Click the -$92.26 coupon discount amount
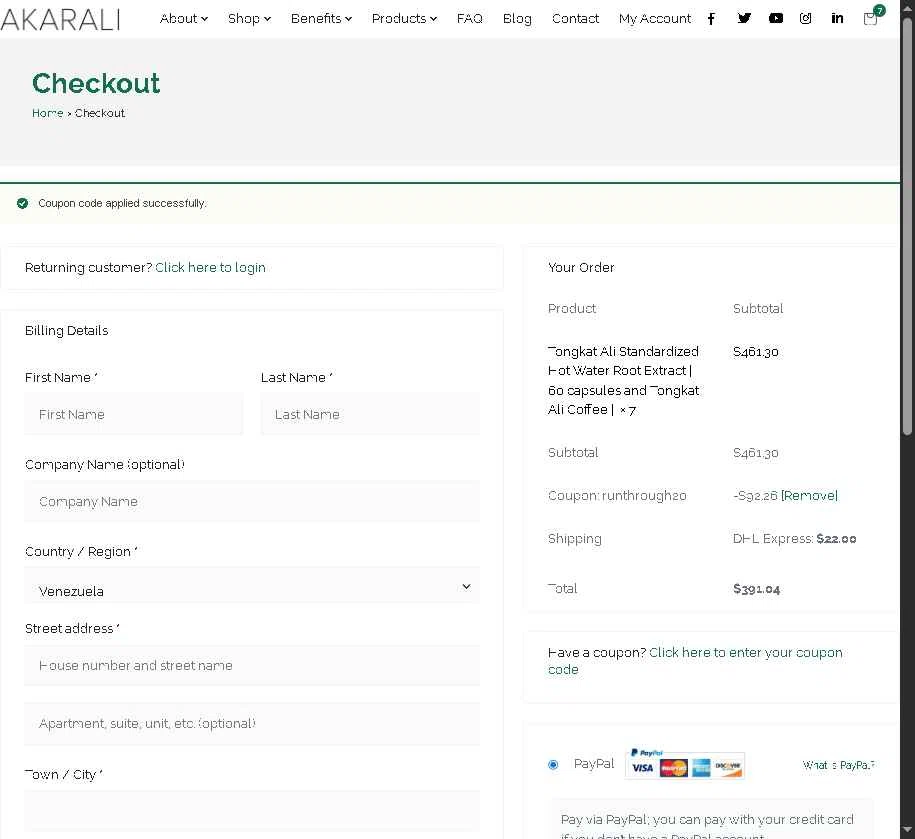This screenshot has height=839, width=915. tap(755, 495)
